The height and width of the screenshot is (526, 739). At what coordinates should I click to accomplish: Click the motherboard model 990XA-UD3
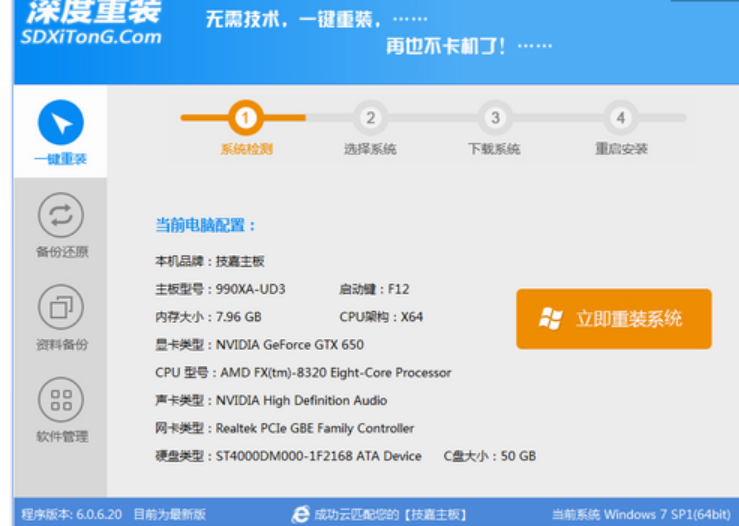point(251,289)
